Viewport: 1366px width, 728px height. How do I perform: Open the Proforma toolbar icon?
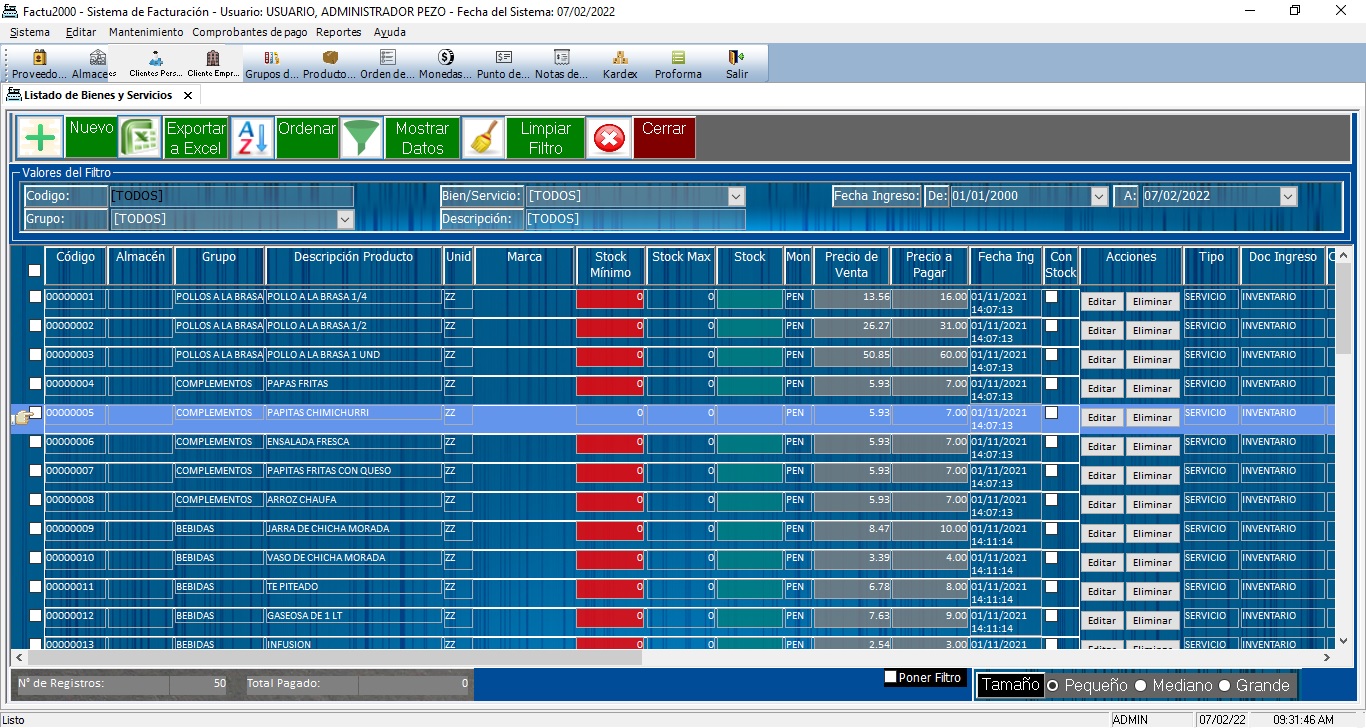(x=678, y=64)
